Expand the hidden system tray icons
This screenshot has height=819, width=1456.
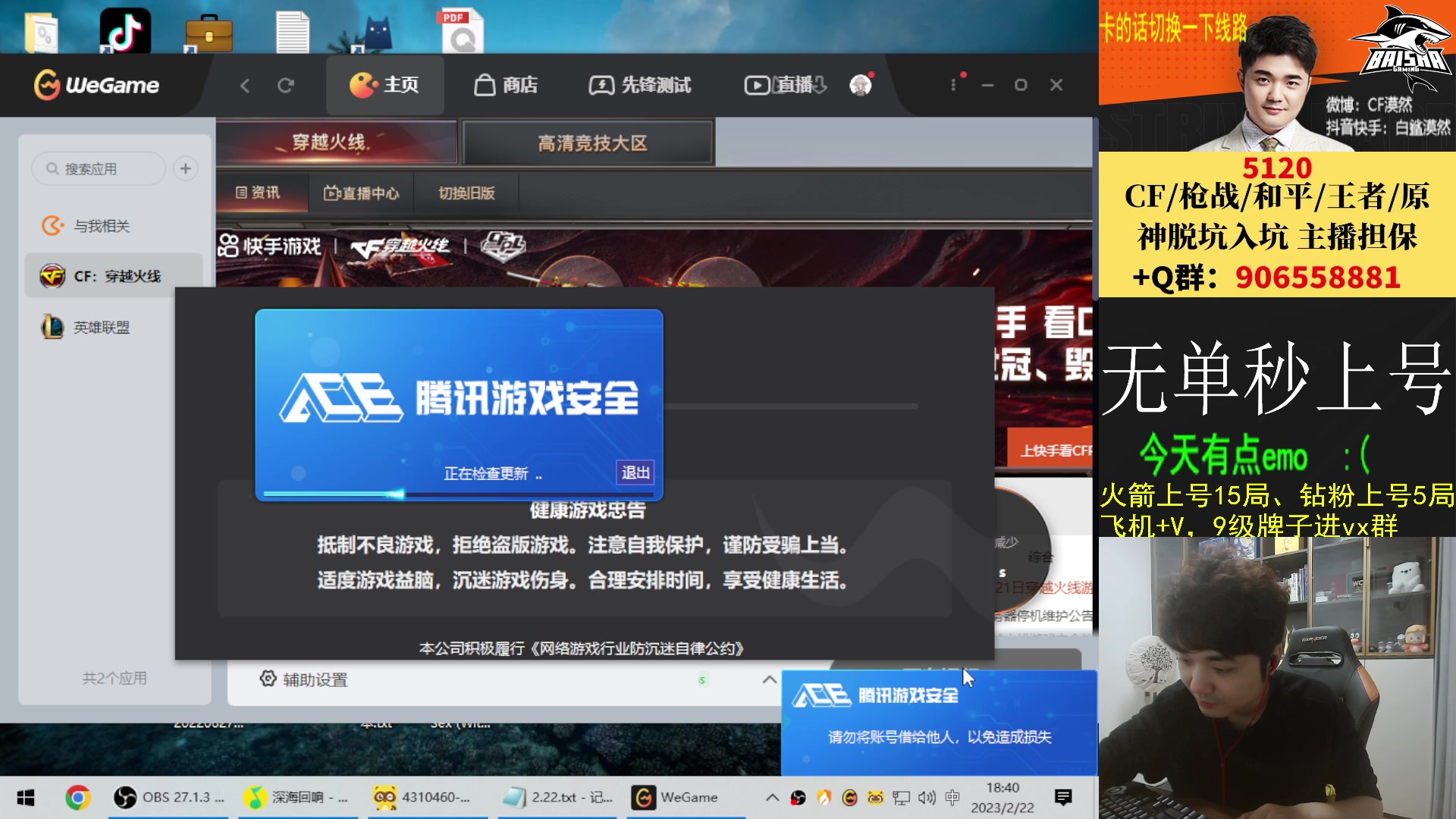pos(772,797)
